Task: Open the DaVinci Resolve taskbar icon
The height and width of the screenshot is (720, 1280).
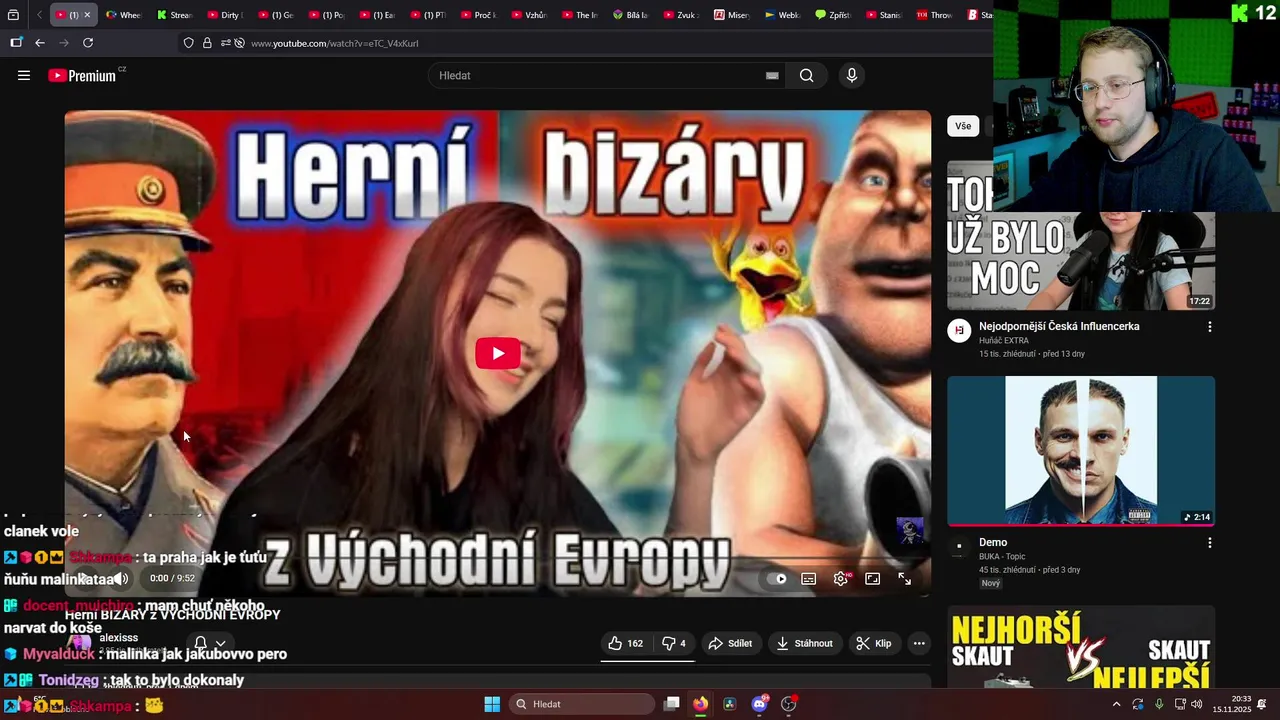Action: [730, 704]
